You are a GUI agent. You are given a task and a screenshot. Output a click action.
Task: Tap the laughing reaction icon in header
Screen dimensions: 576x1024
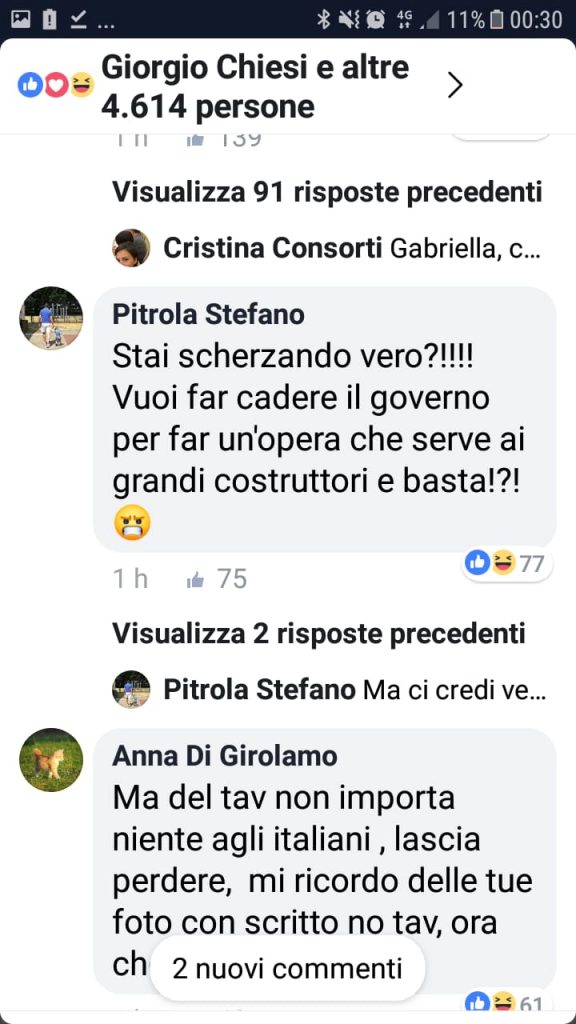(82, 86)
